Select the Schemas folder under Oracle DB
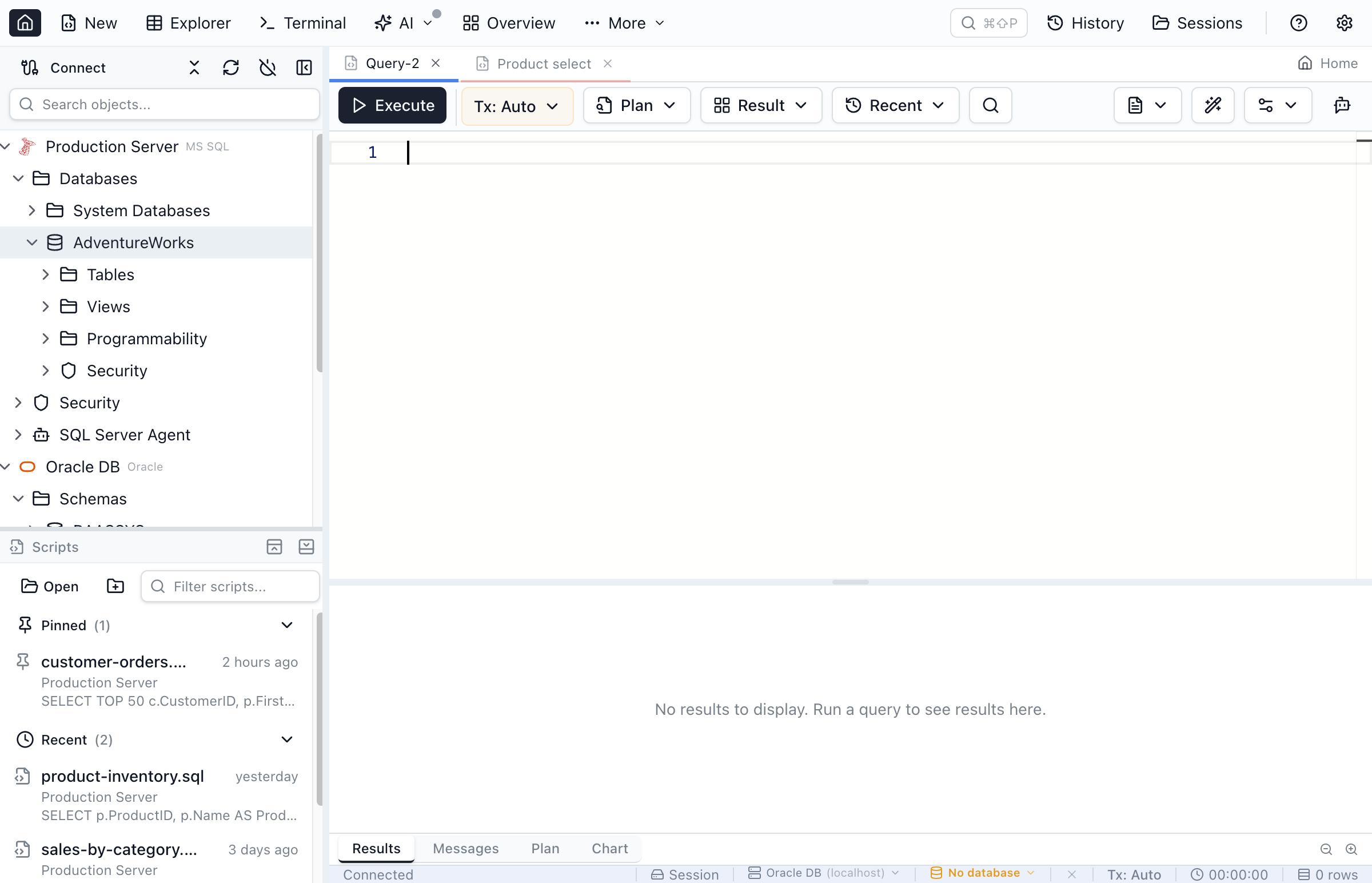The width and height of the screenshot is (1372, 883). coord(93,499)
